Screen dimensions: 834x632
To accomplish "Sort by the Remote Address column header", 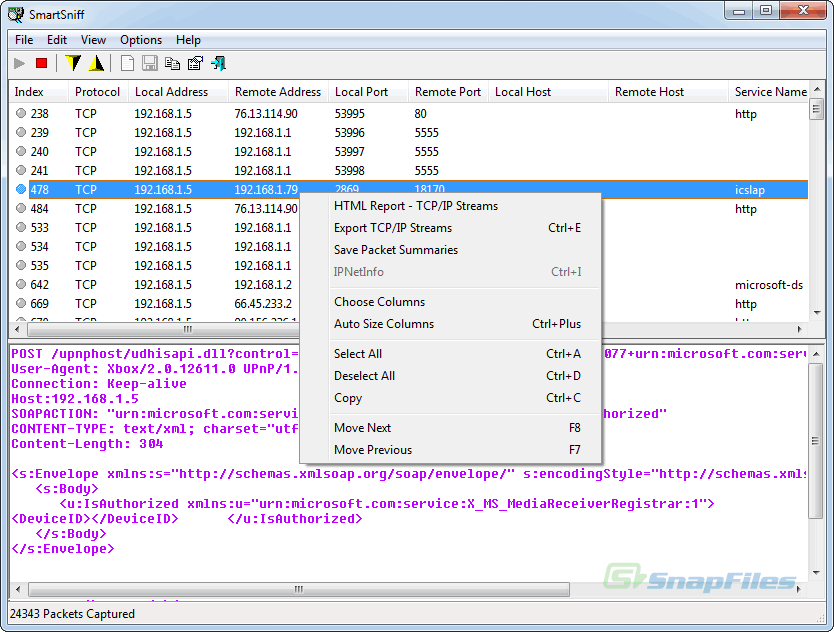I will point(277,92).
